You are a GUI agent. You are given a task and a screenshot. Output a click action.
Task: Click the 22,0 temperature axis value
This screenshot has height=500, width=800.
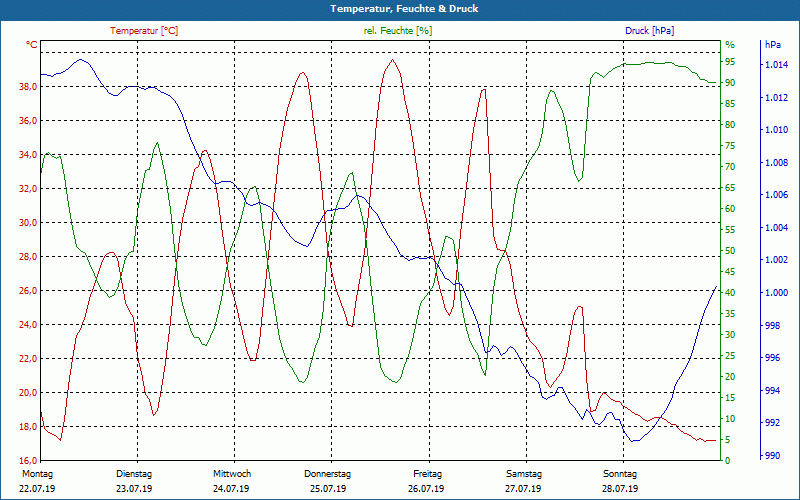click(x=28, y=359)
